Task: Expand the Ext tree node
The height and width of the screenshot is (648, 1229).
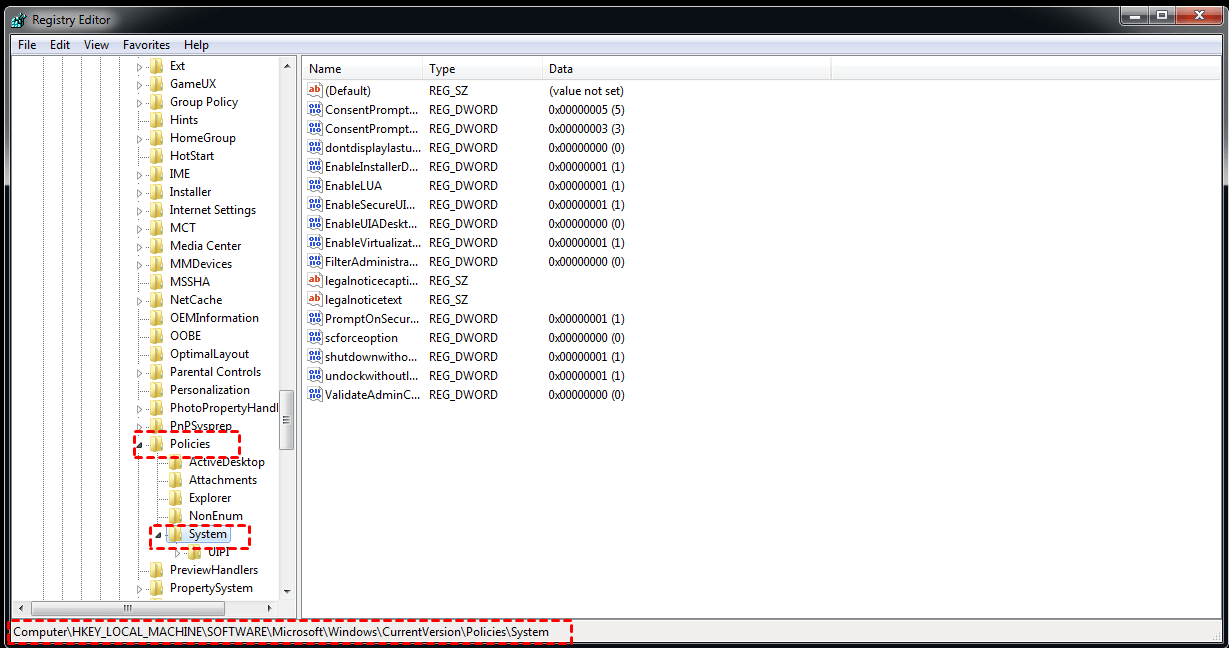Action: tap(140, 66)
